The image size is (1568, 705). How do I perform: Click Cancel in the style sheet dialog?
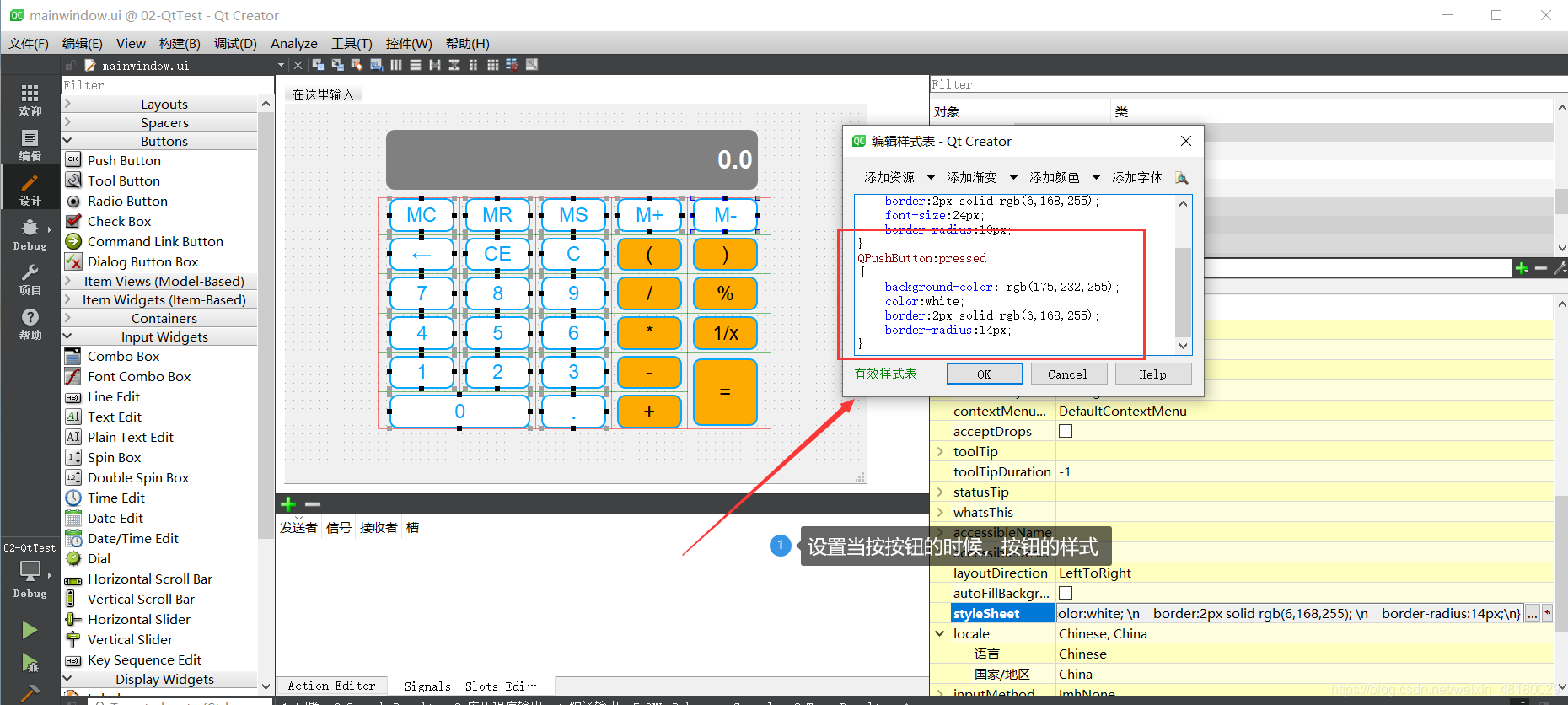(1067, 374)
